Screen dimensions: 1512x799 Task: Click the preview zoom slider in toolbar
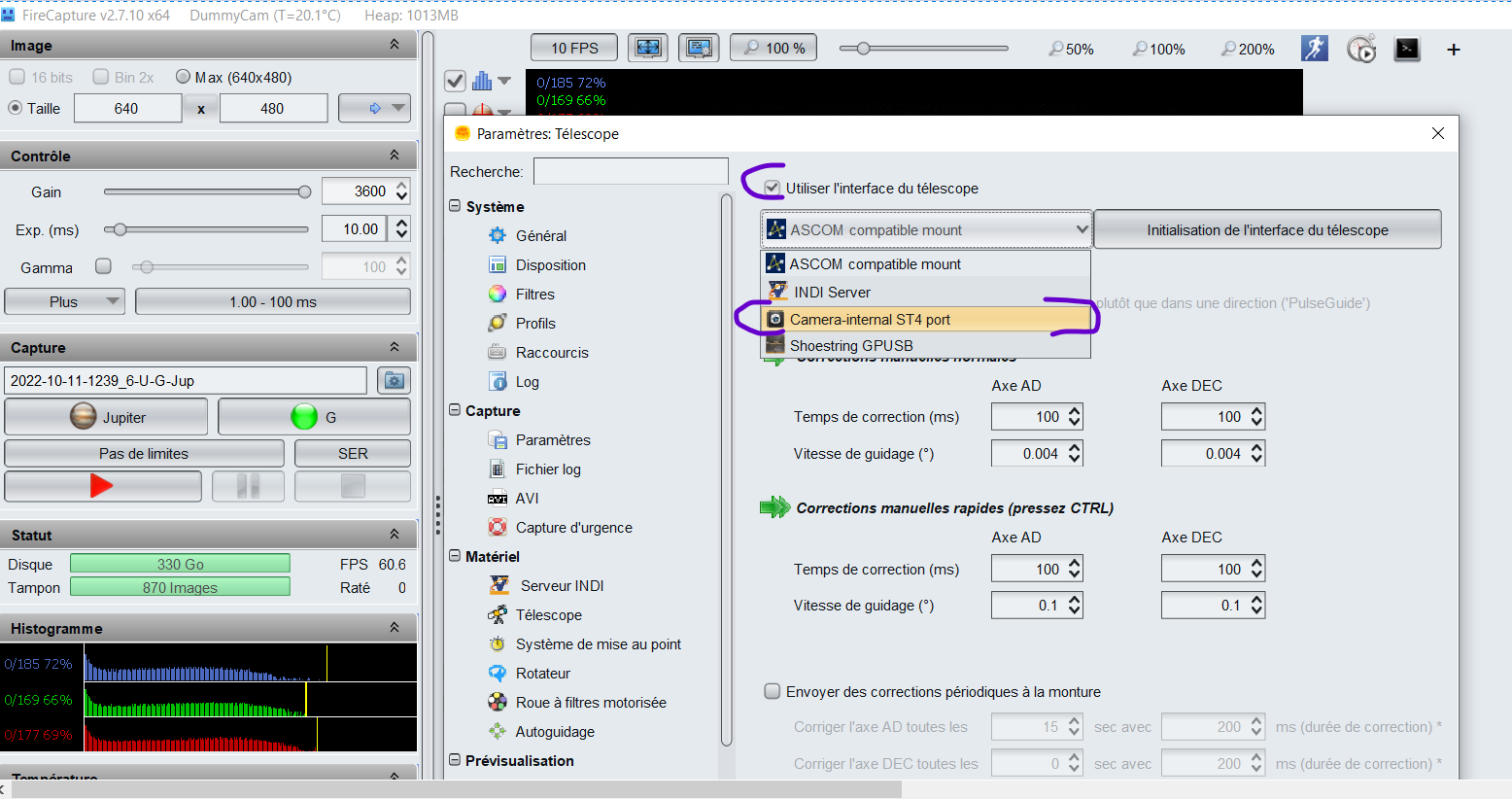[x=924, y=48]
